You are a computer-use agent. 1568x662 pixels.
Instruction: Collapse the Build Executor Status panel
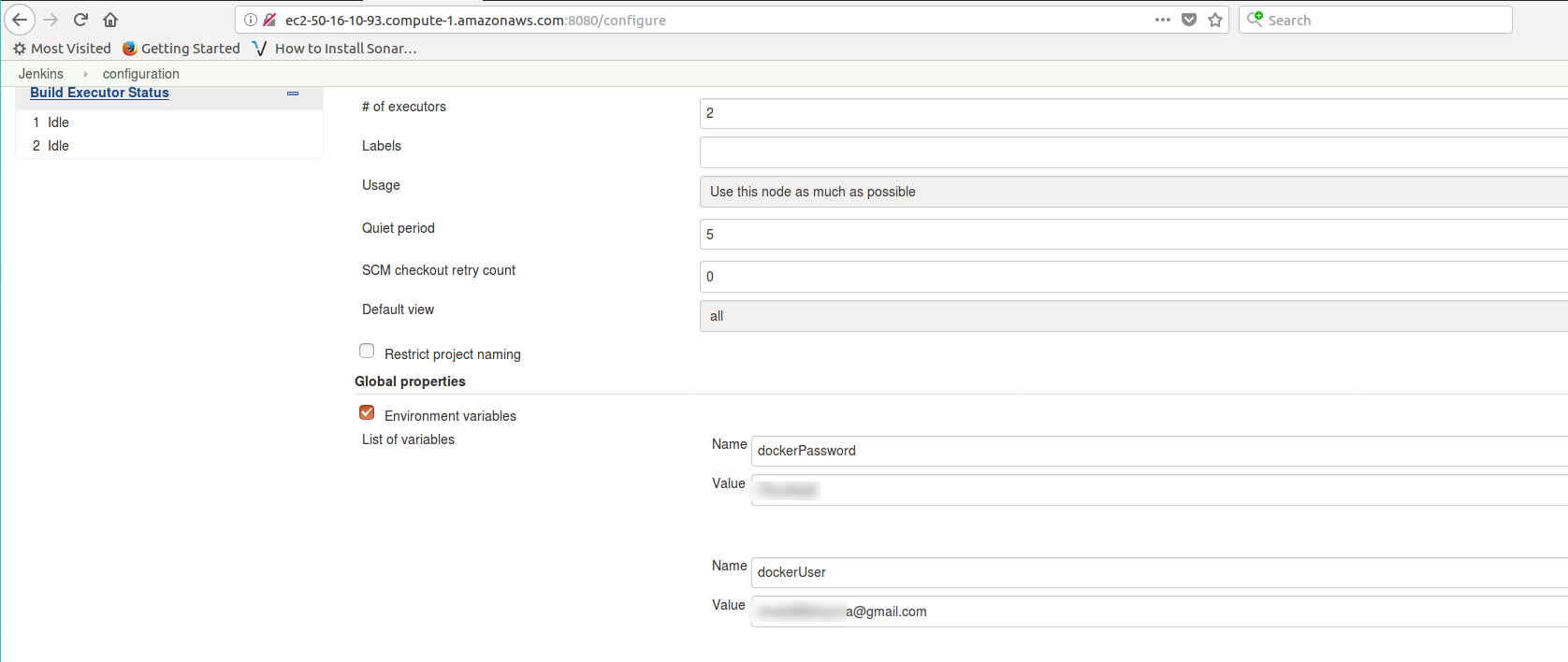point(293,94)
